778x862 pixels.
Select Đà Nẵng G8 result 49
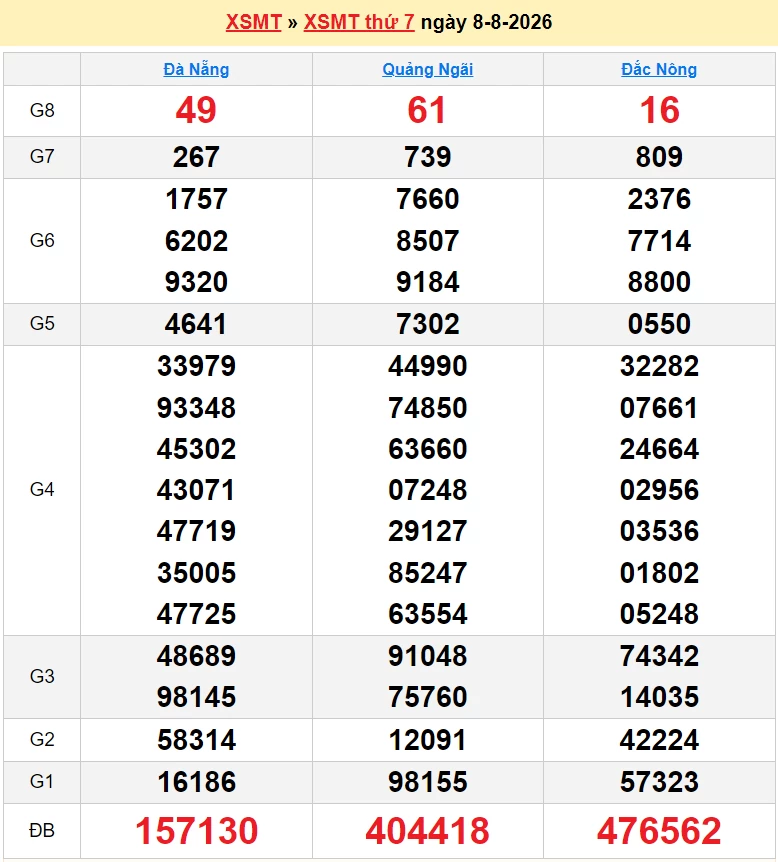pos(196,110)
